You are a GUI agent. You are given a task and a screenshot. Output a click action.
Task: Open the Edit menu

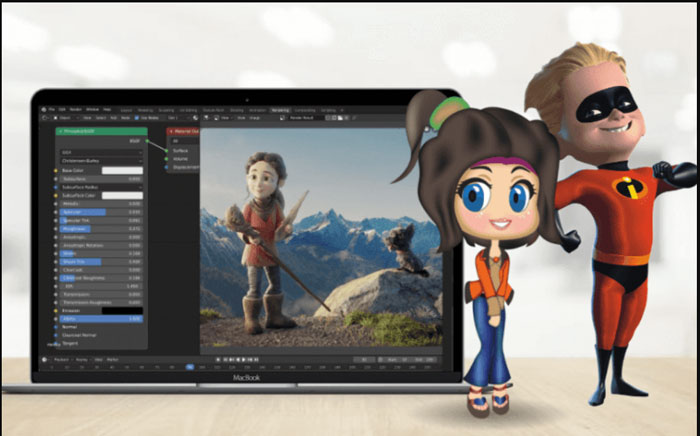coord(62,109)
